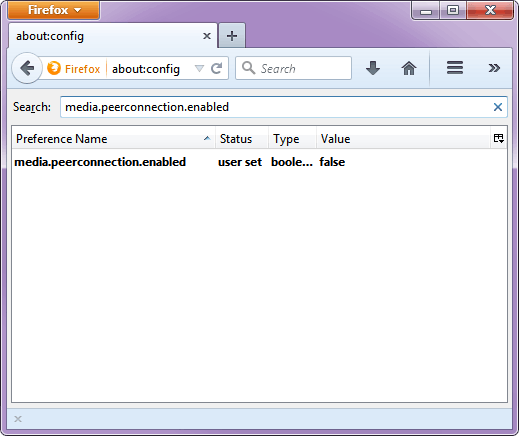Focus the toolbar Search input field
This screenshot has height=436, width=519.
293,68
